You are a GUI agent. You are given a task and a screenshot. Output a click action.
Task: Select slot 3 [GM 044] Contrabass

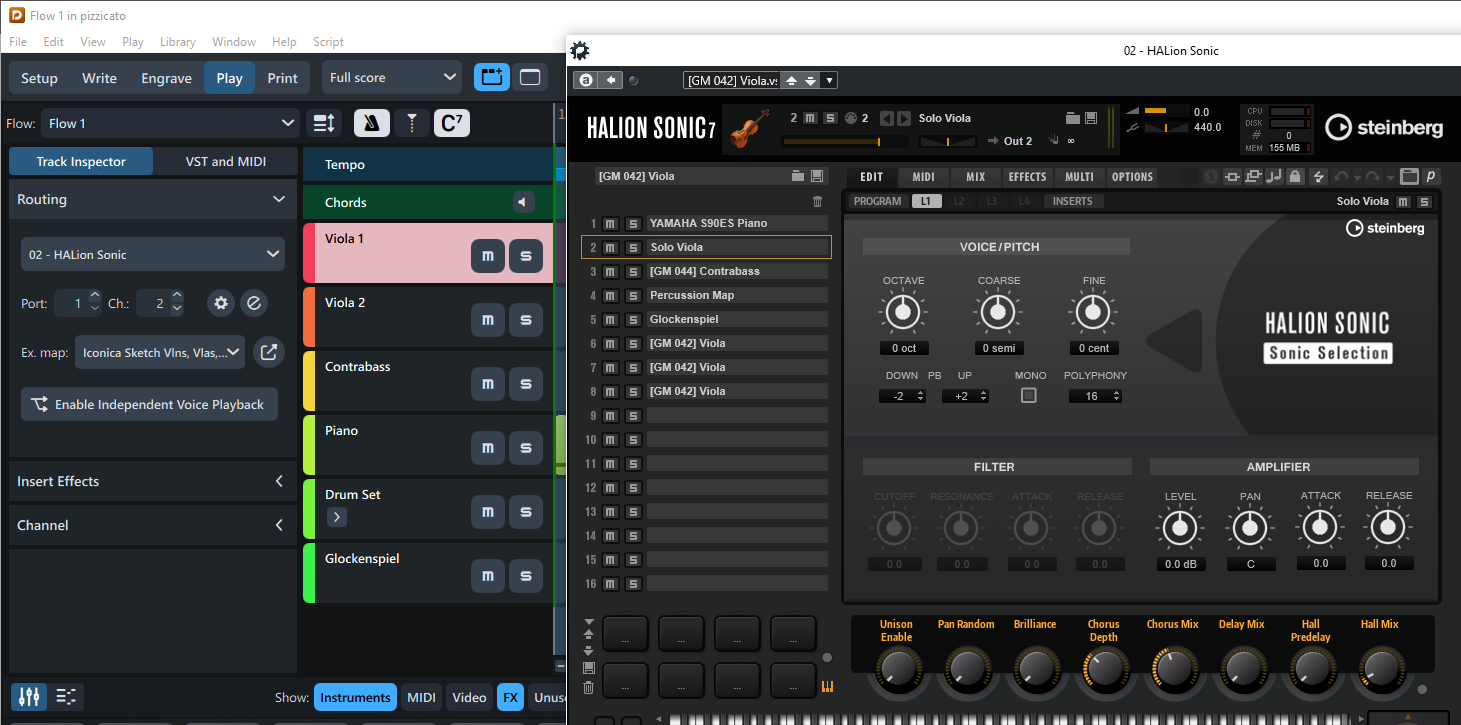[738, 271]
